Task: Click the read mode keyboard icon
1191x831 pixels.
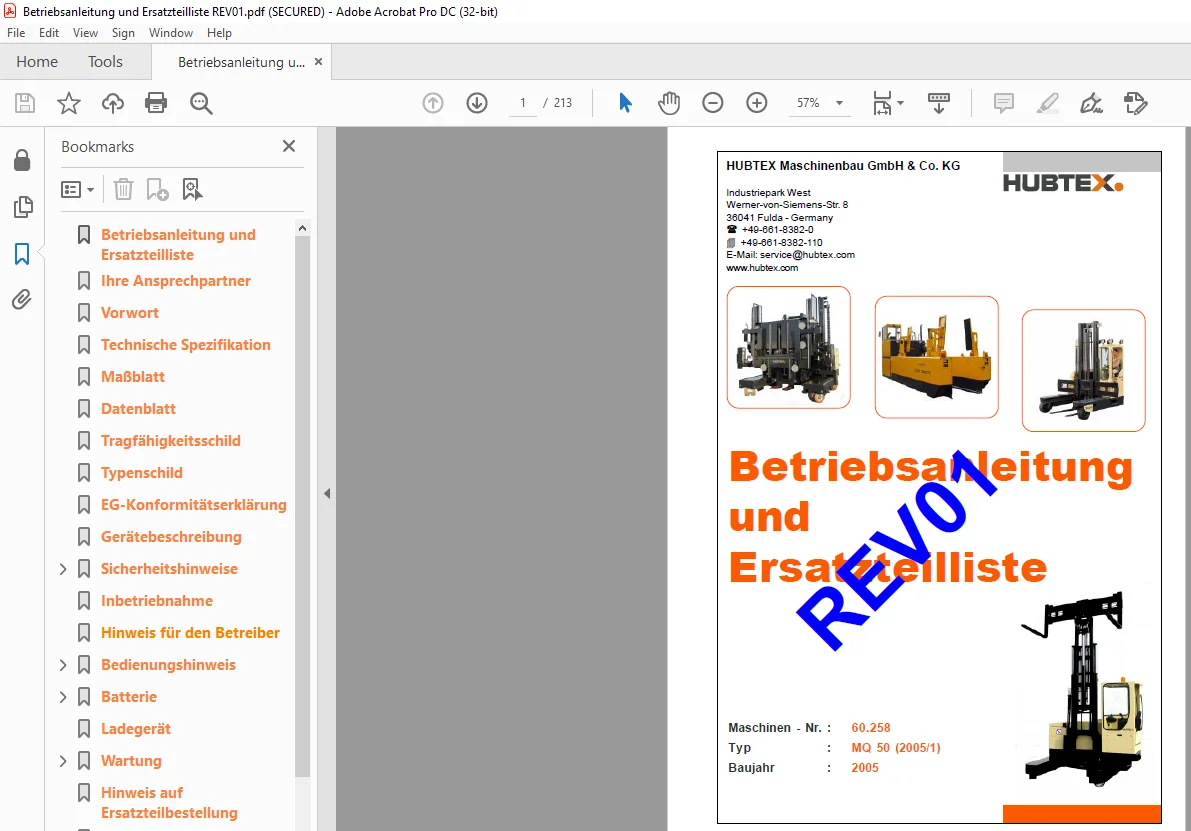Action: pos(939,103)
